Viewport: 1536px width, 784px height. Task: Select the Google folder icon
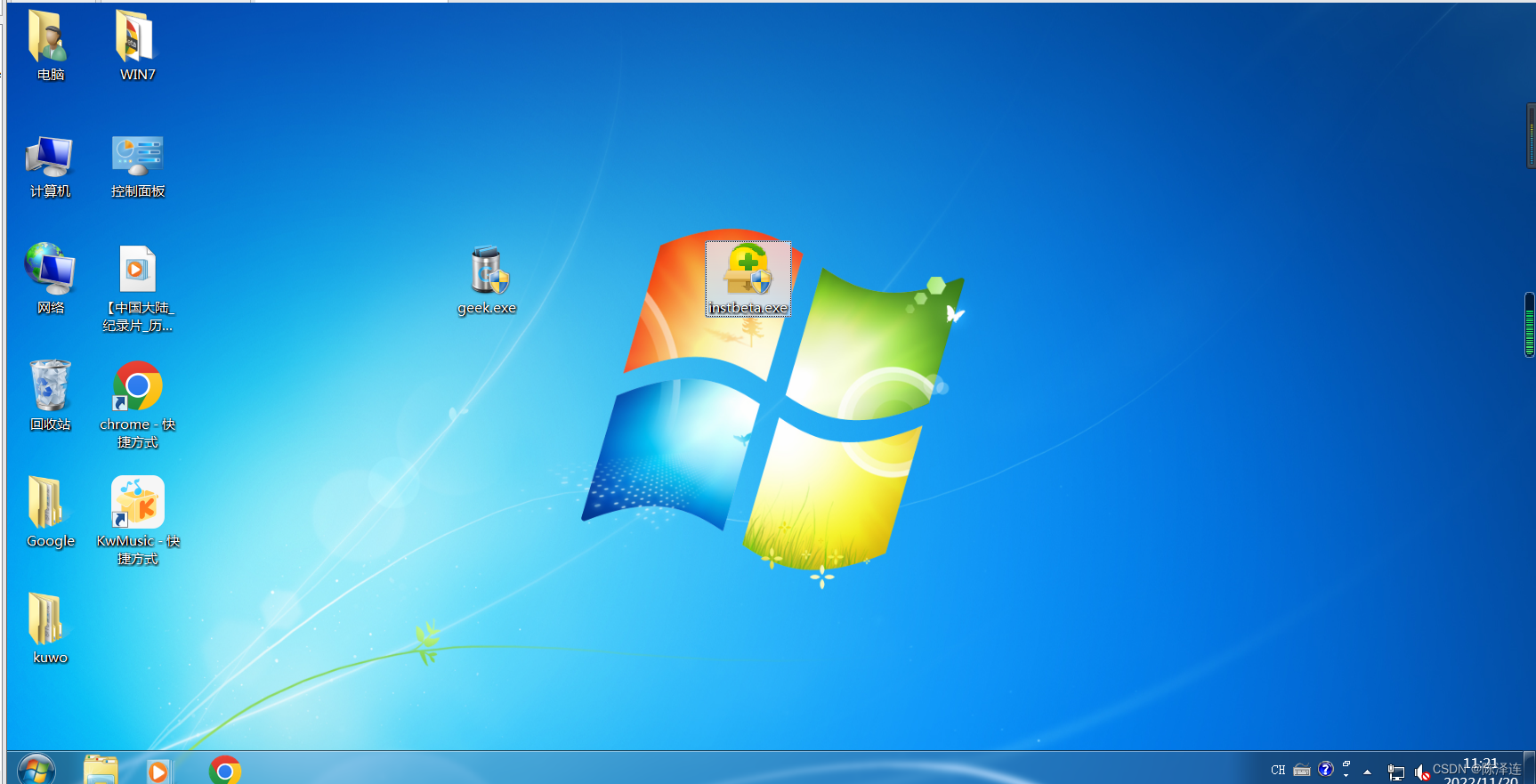[45, 502]
